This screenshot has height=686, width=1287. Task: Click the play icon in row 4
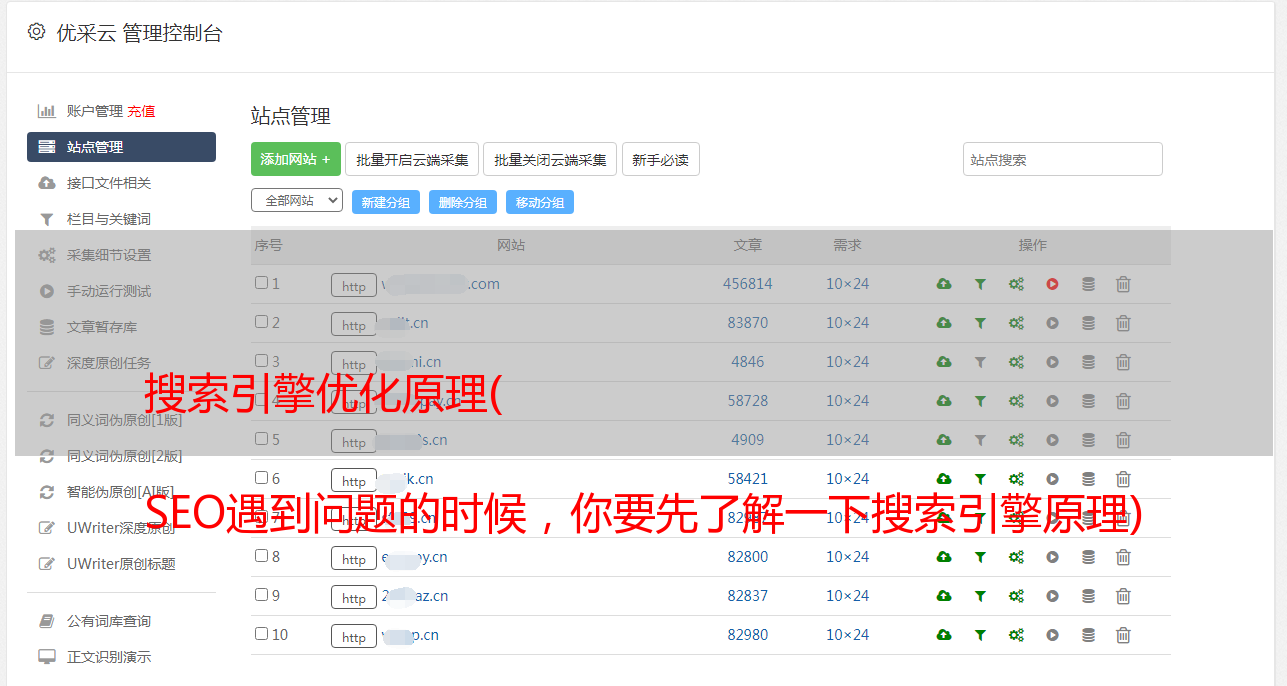(x=1052, y=401)
